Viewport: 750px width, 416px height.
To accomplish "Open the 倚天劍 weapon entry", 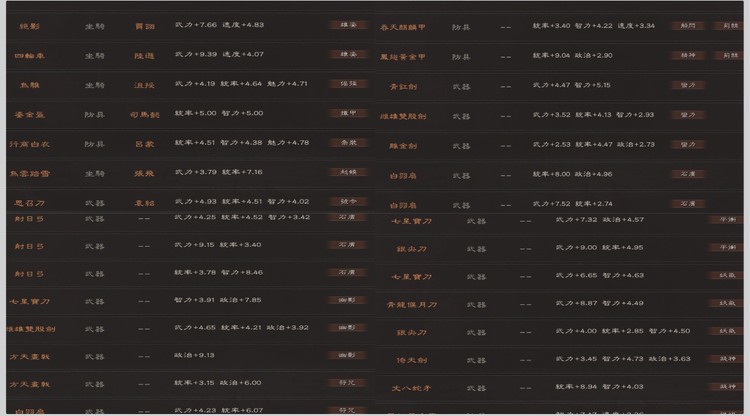I will [x=411, y=359].
